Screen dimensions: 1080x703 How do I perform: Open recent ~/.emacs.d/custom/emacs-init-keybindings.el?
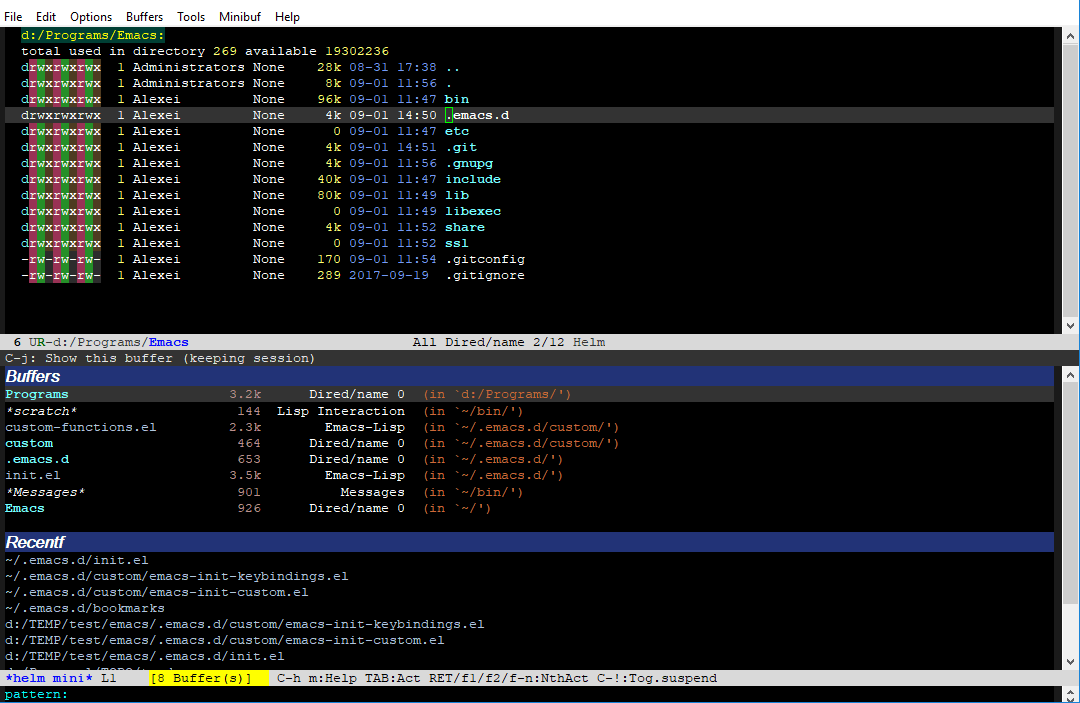click(x=176, y=576)
